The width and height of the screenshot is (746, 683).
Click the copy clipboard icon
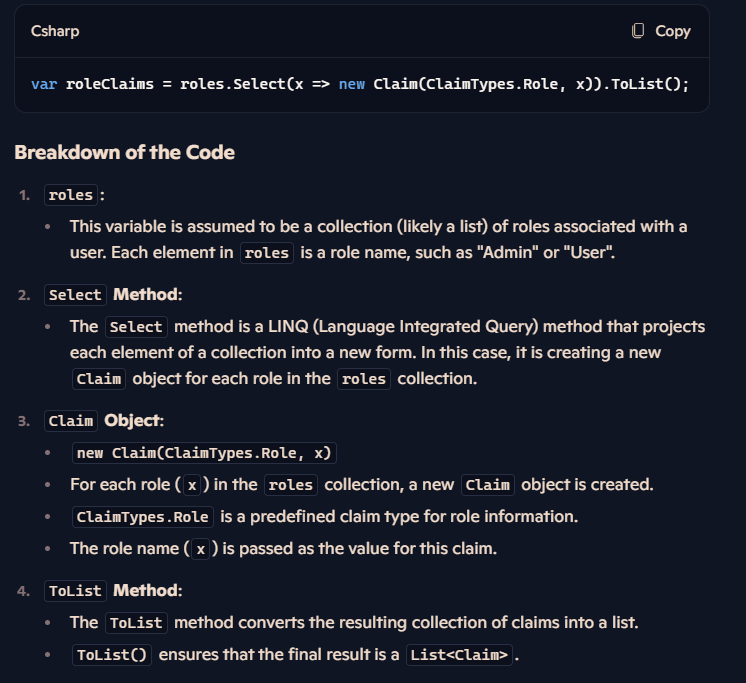pyautogui.click(x=638, y=31)
